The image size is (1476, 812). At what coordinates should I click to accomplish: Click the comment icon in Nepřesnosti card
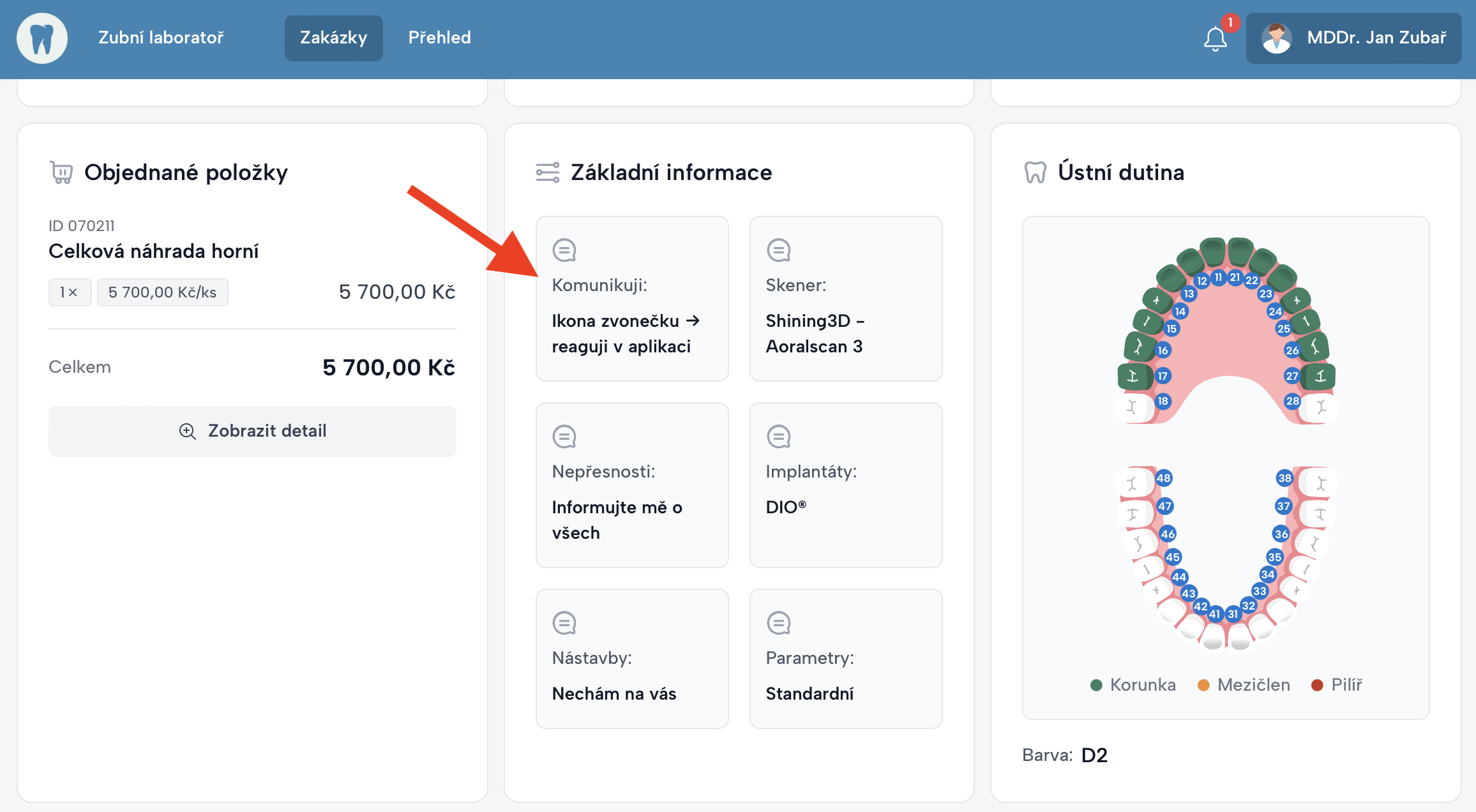564,437
